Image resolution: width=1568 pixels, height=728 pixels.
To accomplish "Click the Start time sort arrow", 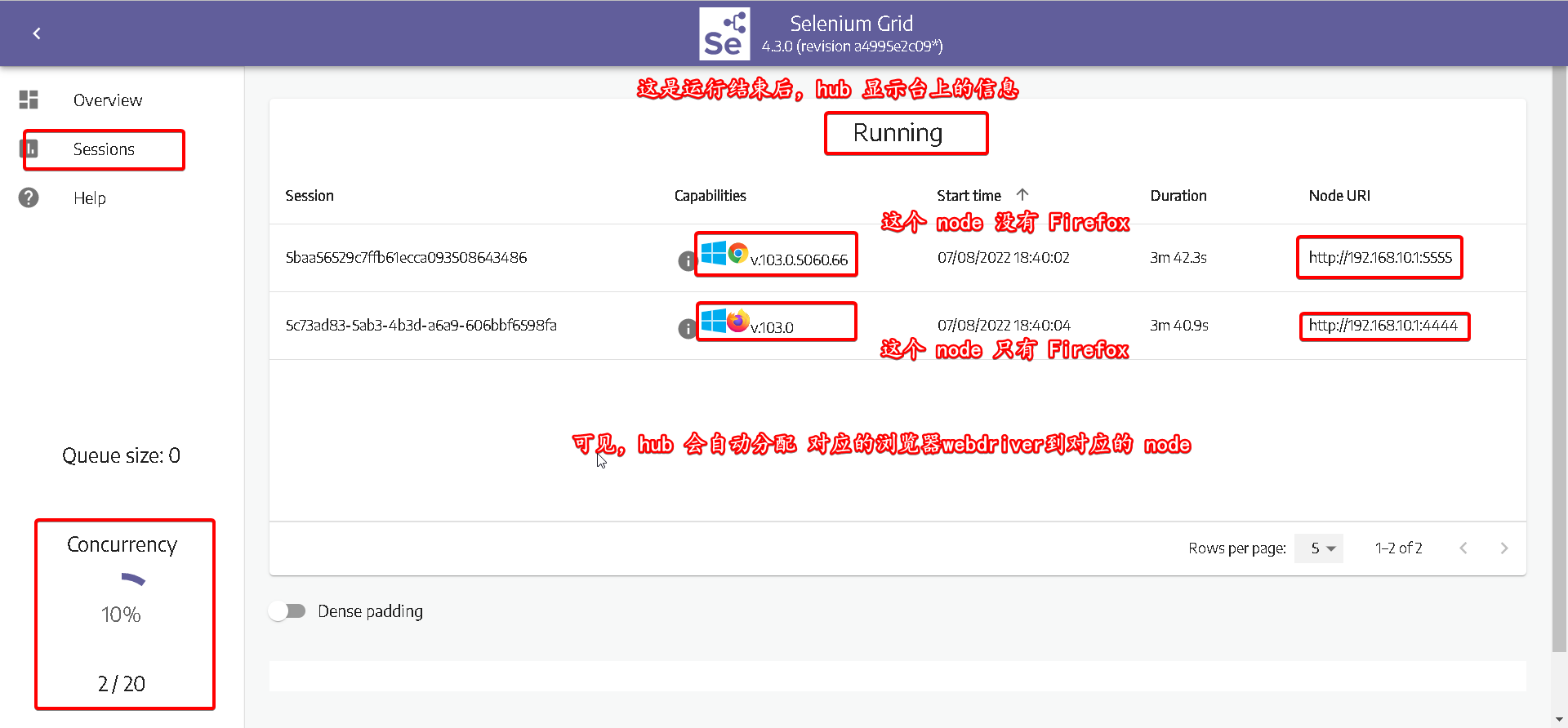I will point(1022,194).
